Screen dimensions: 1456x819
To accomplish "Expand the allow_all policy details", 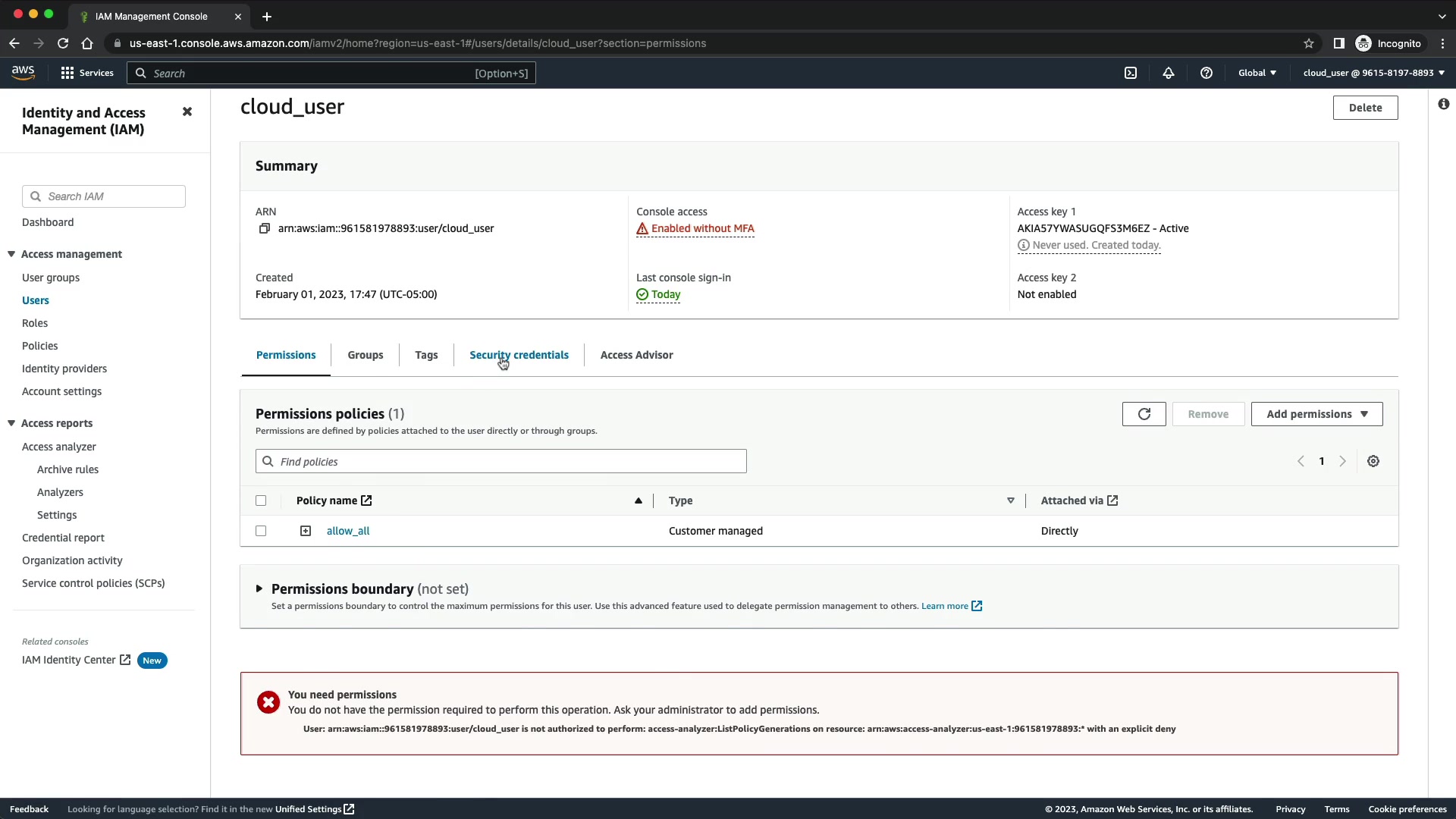I will [x=306, y=531].
